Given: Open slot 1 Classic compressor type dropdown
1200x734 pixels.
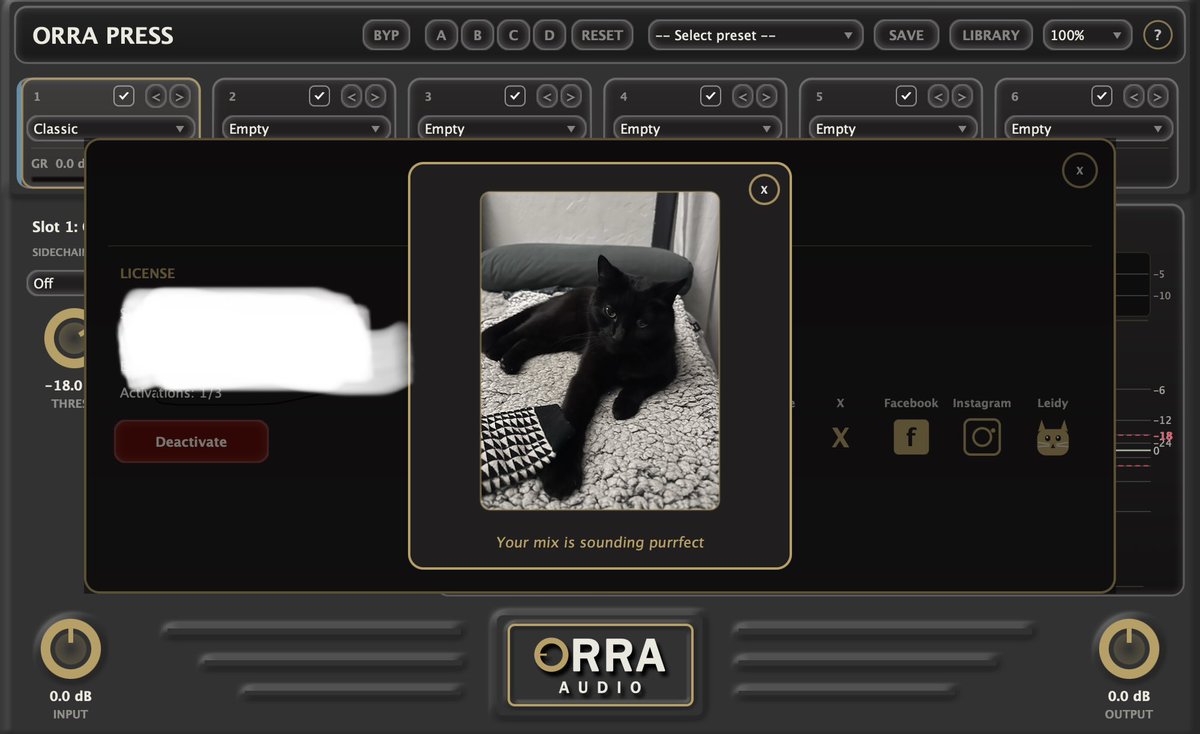Looking at the screenshot, I should 110,128.
